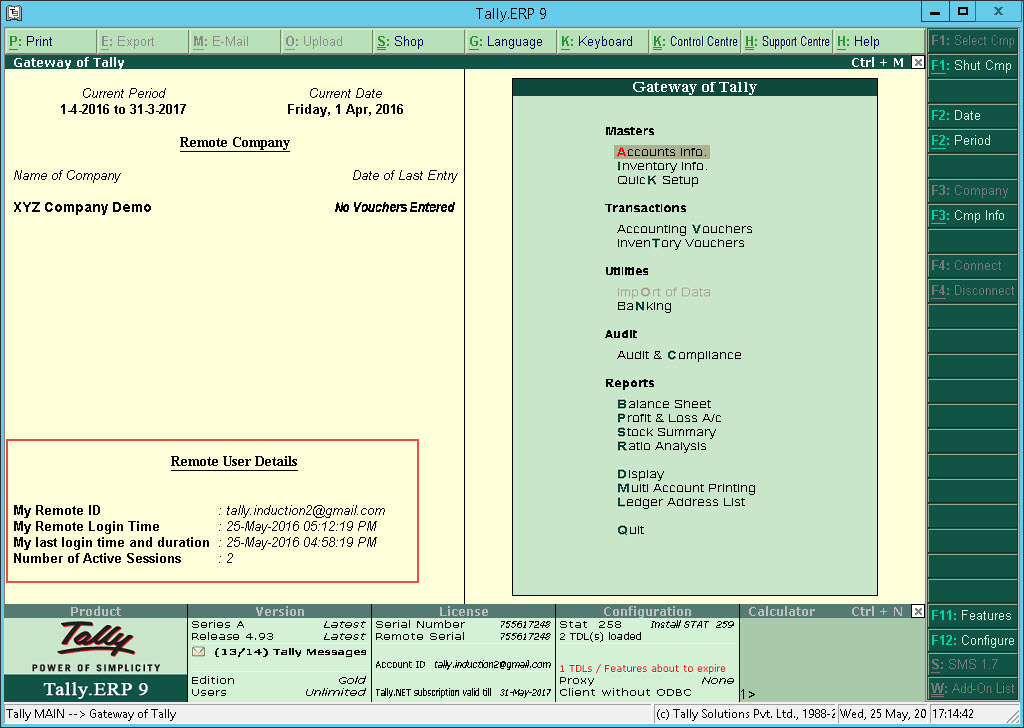1024x728 pixels.
Task: Change the Period via F2: Period
Action: (971, 140)
